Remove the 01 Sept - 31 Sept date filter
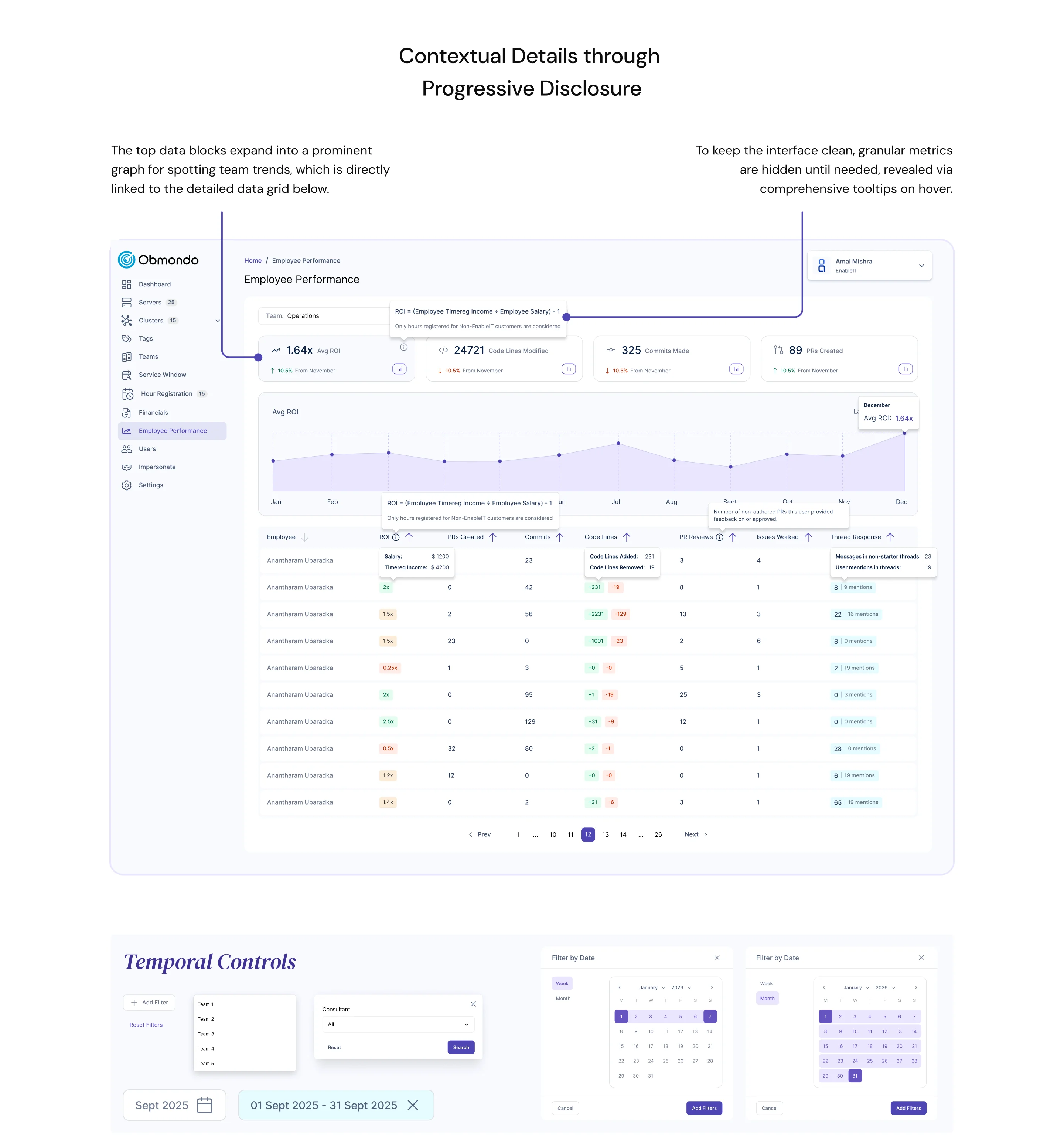This screenshot has width=1064, height=1140. pos(412,1105)
